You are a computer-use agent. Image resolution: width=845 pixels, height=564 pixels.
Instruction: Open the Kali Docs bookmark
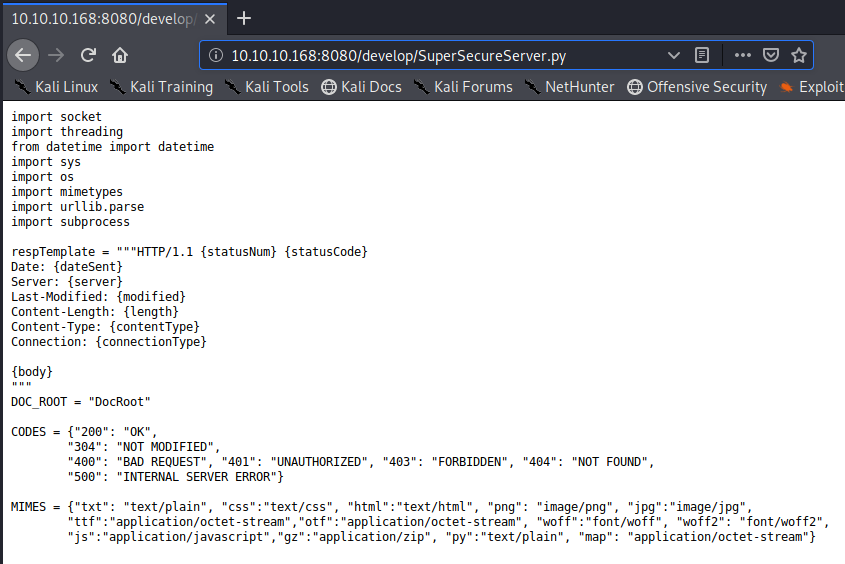[362, 87]
